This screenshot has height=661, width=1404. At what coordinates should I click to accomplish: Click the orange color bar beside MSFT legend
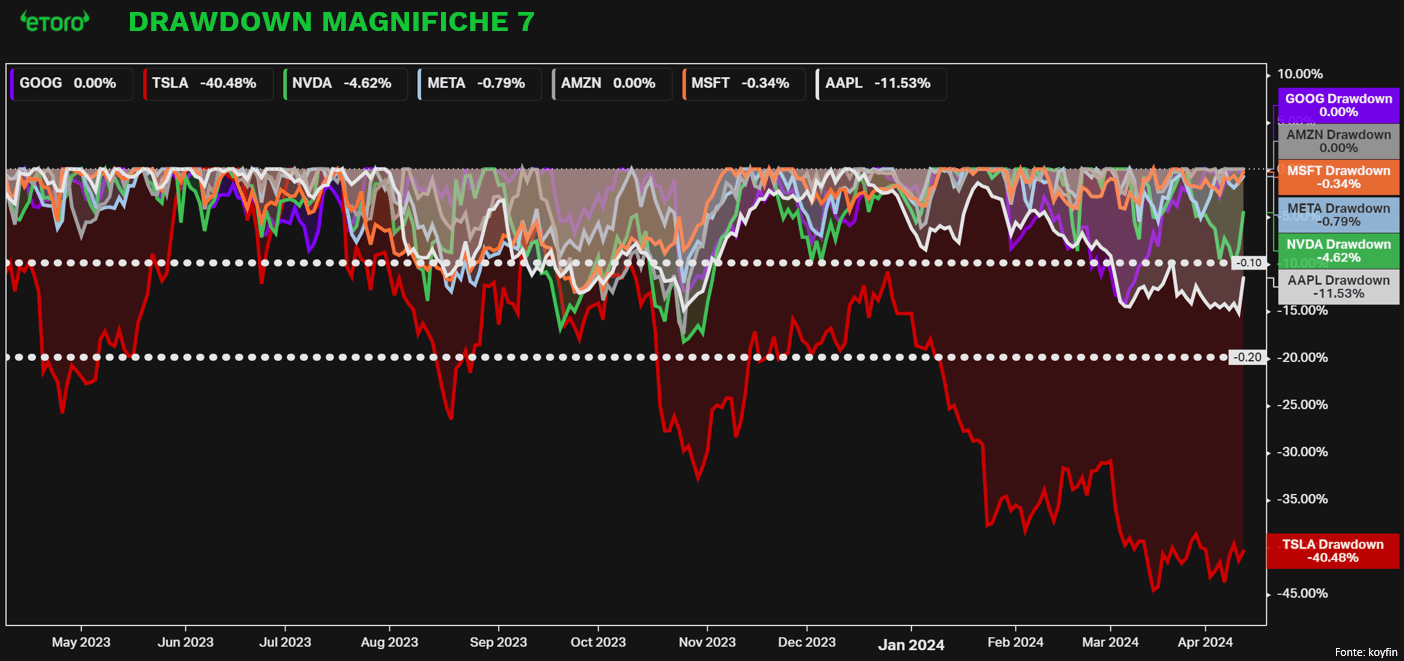[685, 83]
